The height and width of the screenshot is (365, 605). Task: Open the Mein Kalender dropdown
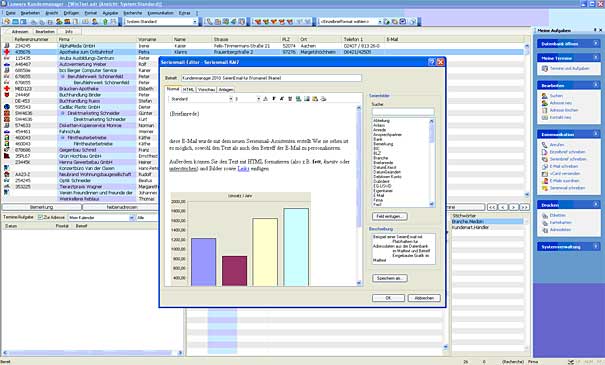coord(132,218)
